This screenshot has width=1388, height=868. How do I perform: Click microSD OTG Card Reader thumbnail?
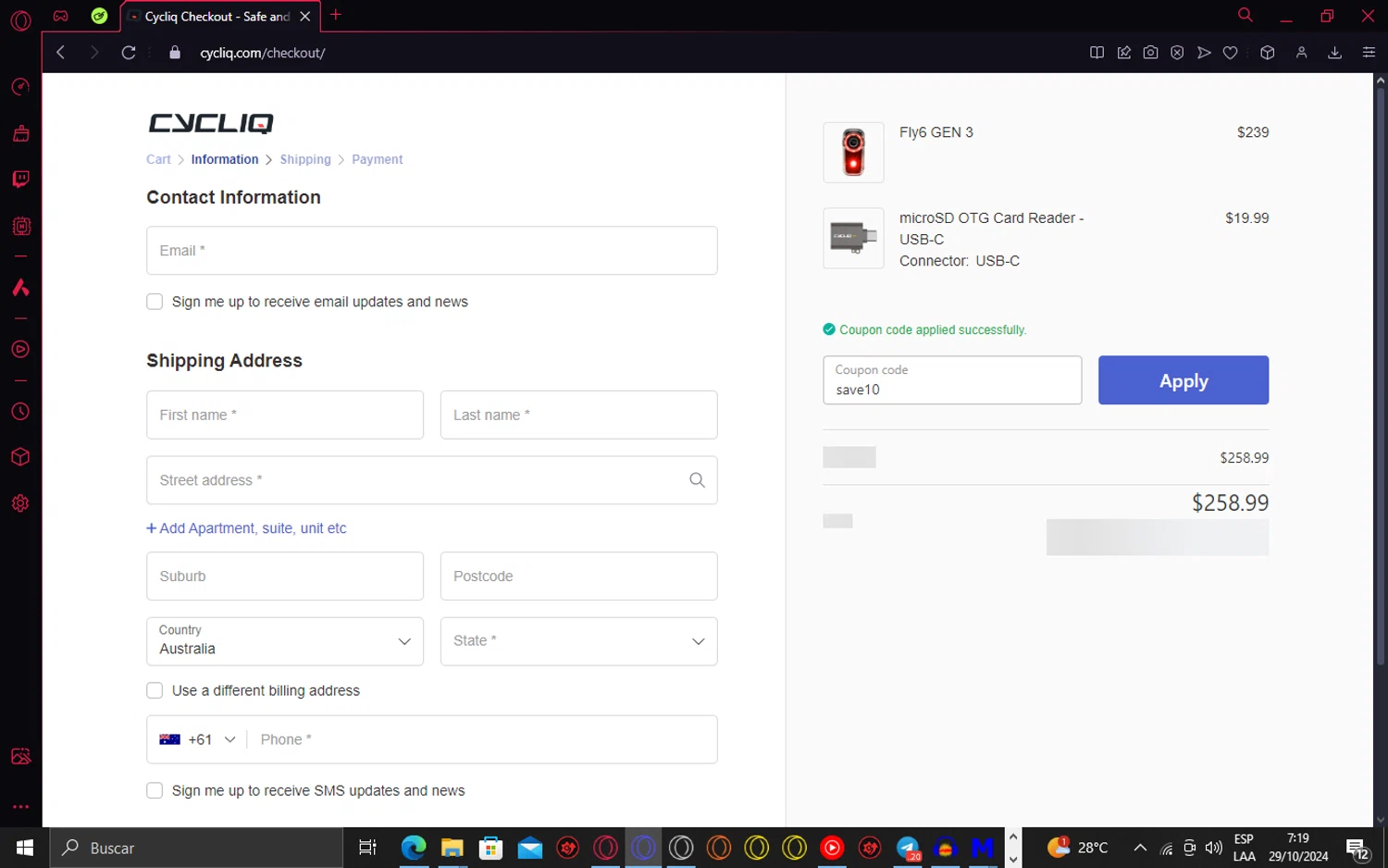(x=853, y=238)
